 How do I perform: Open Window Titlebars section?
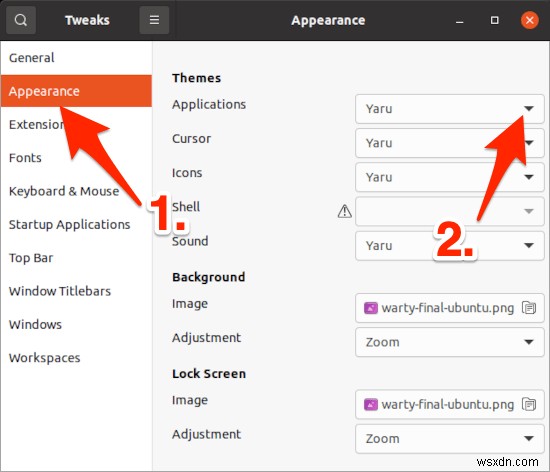pyautogui.click(x=76, y=291)
